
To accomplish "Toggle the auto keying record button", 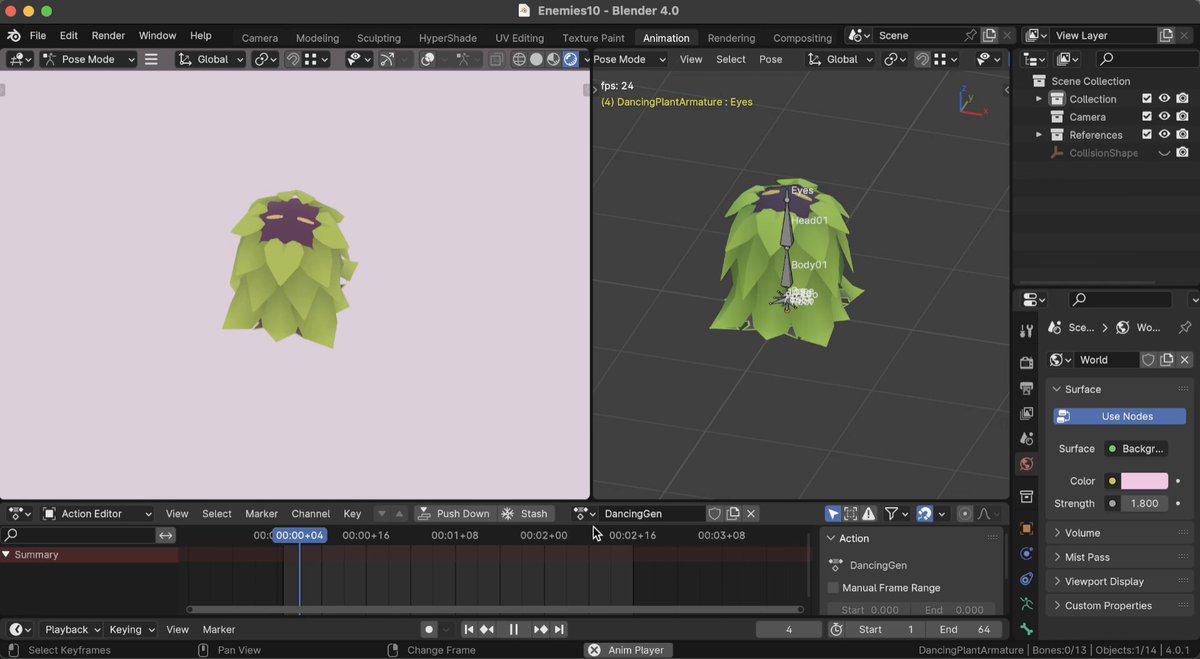I will click(x=429, y=629).
